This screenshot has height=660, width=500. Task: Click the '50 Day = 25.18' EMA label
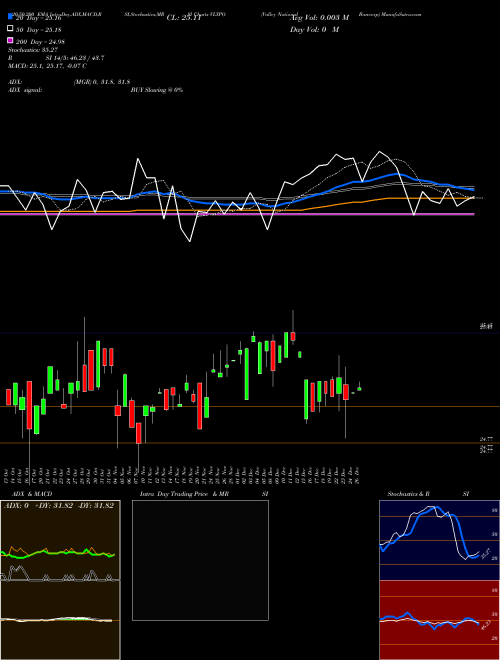39,29
